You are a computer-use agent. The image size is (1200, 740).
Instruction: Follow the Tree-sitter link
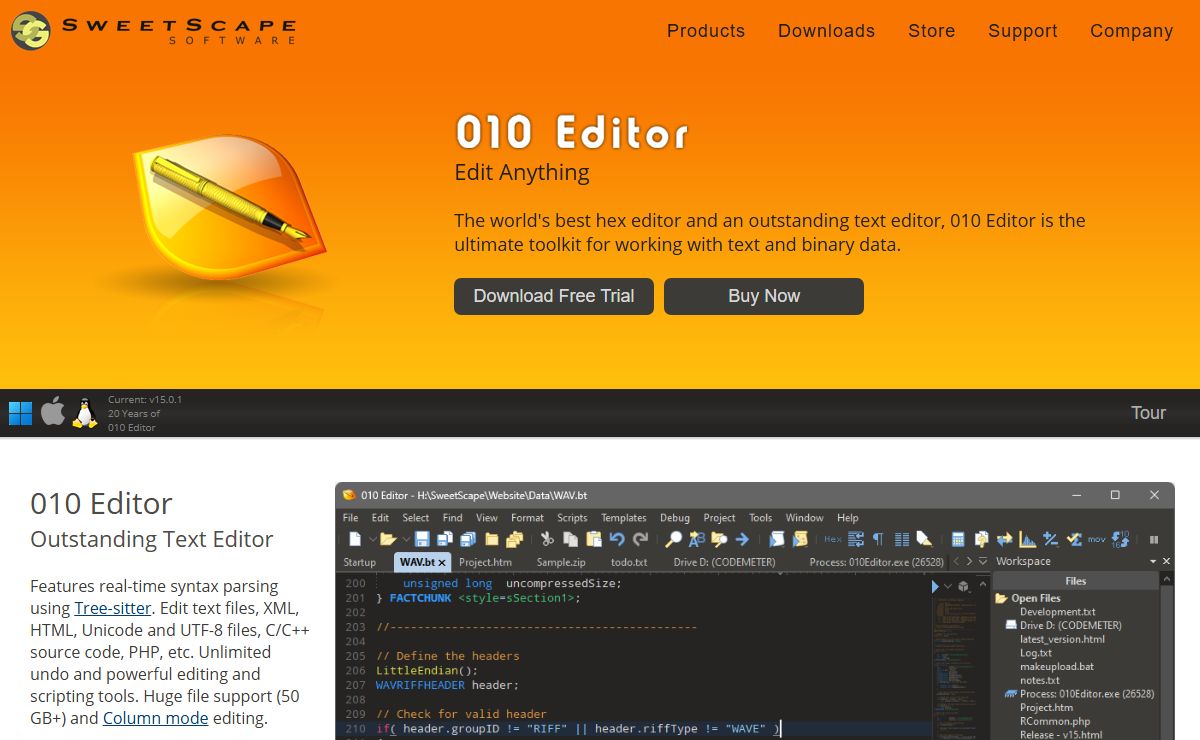click(112, 608)
